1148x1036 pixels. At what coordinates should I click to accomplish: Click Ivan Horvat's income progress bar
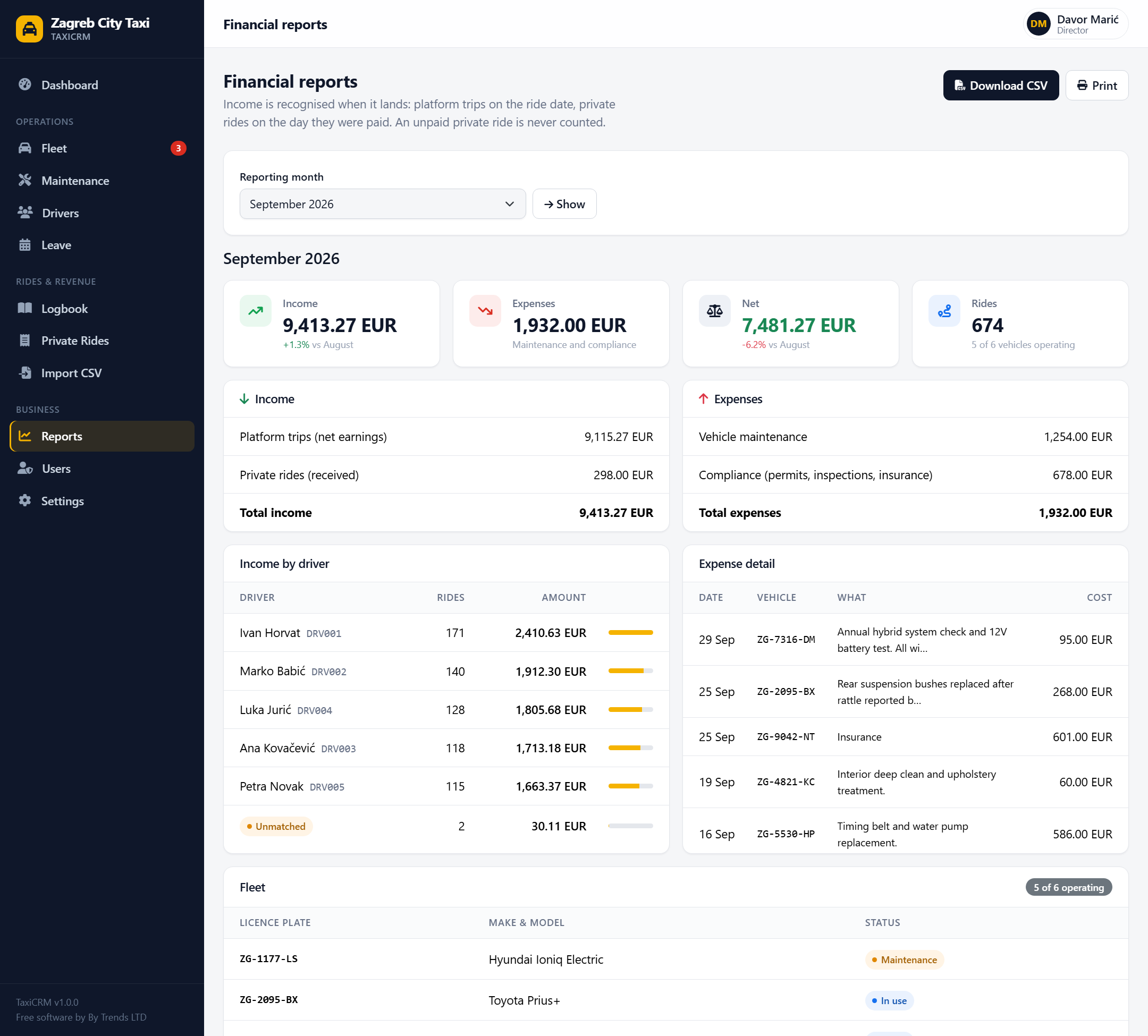point(630,632)
